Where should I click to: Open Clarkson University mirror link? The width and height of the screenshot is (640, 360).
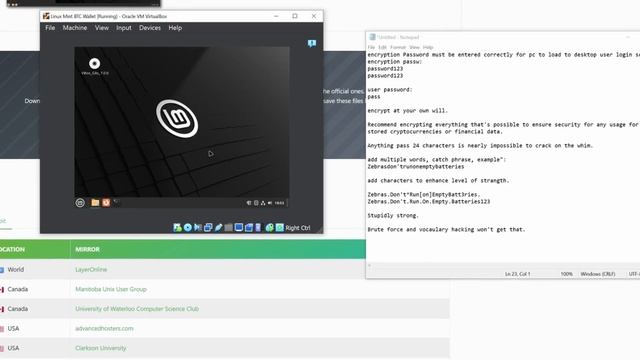100,348
